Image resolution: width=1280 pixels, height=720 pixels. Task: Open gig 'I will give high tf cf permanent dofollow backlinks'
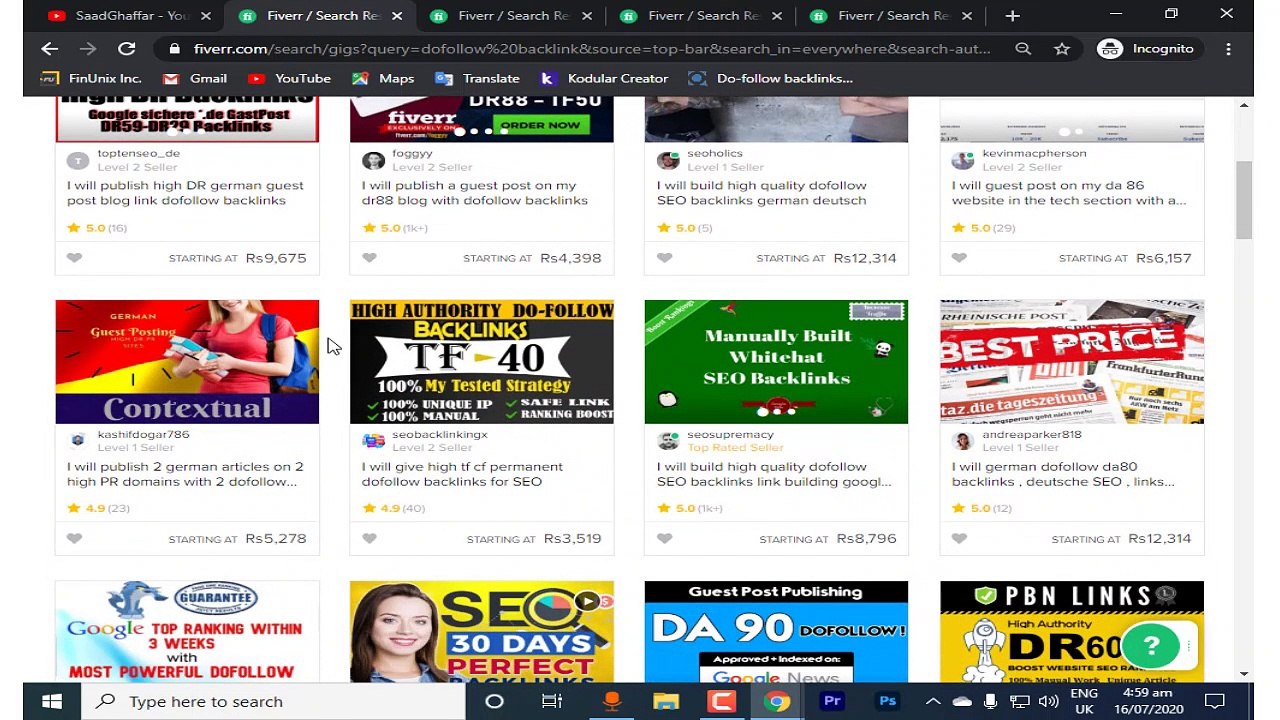click(462, 474)
